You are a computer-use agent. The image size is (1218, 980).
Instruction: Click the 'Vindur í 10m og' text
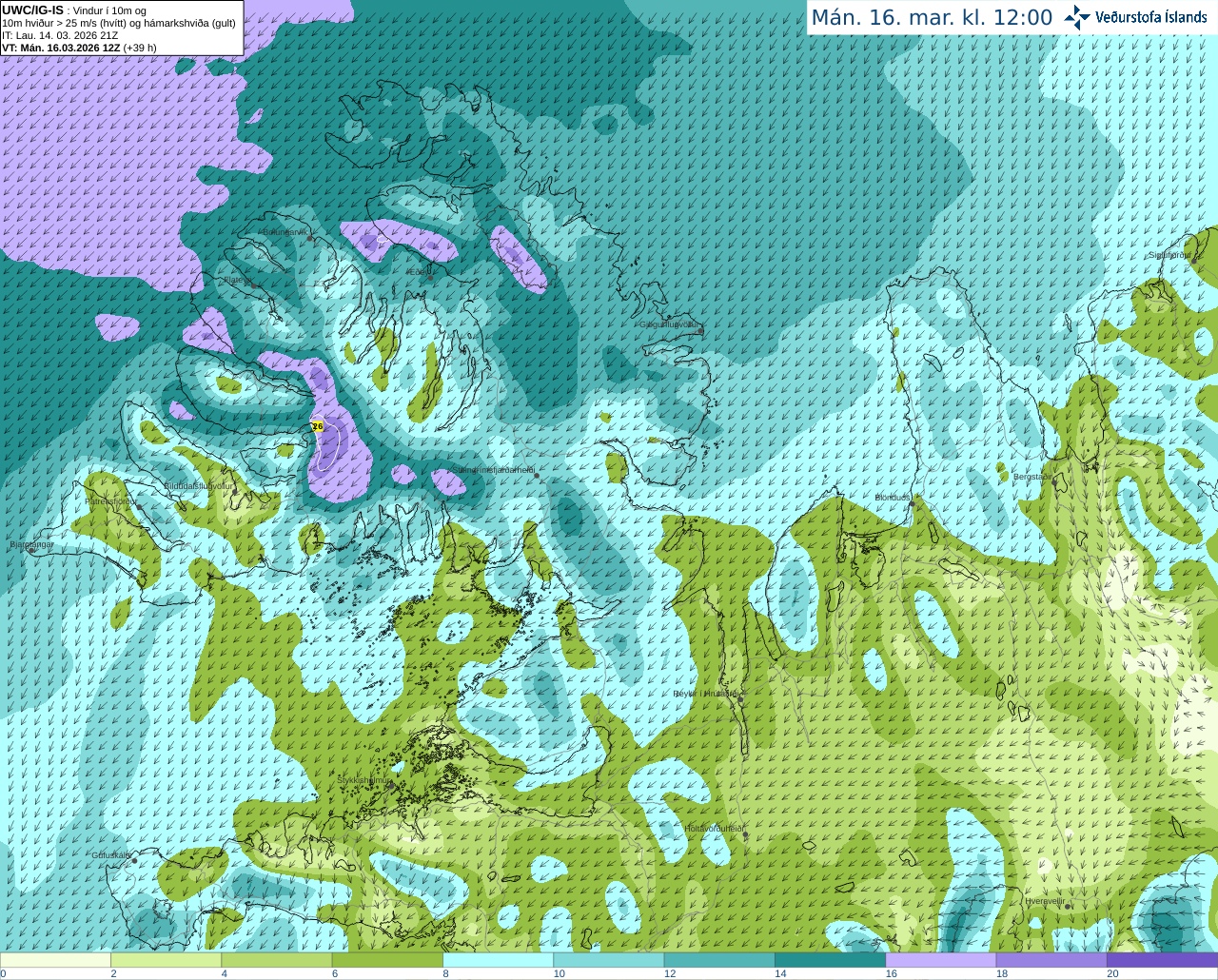109,10
